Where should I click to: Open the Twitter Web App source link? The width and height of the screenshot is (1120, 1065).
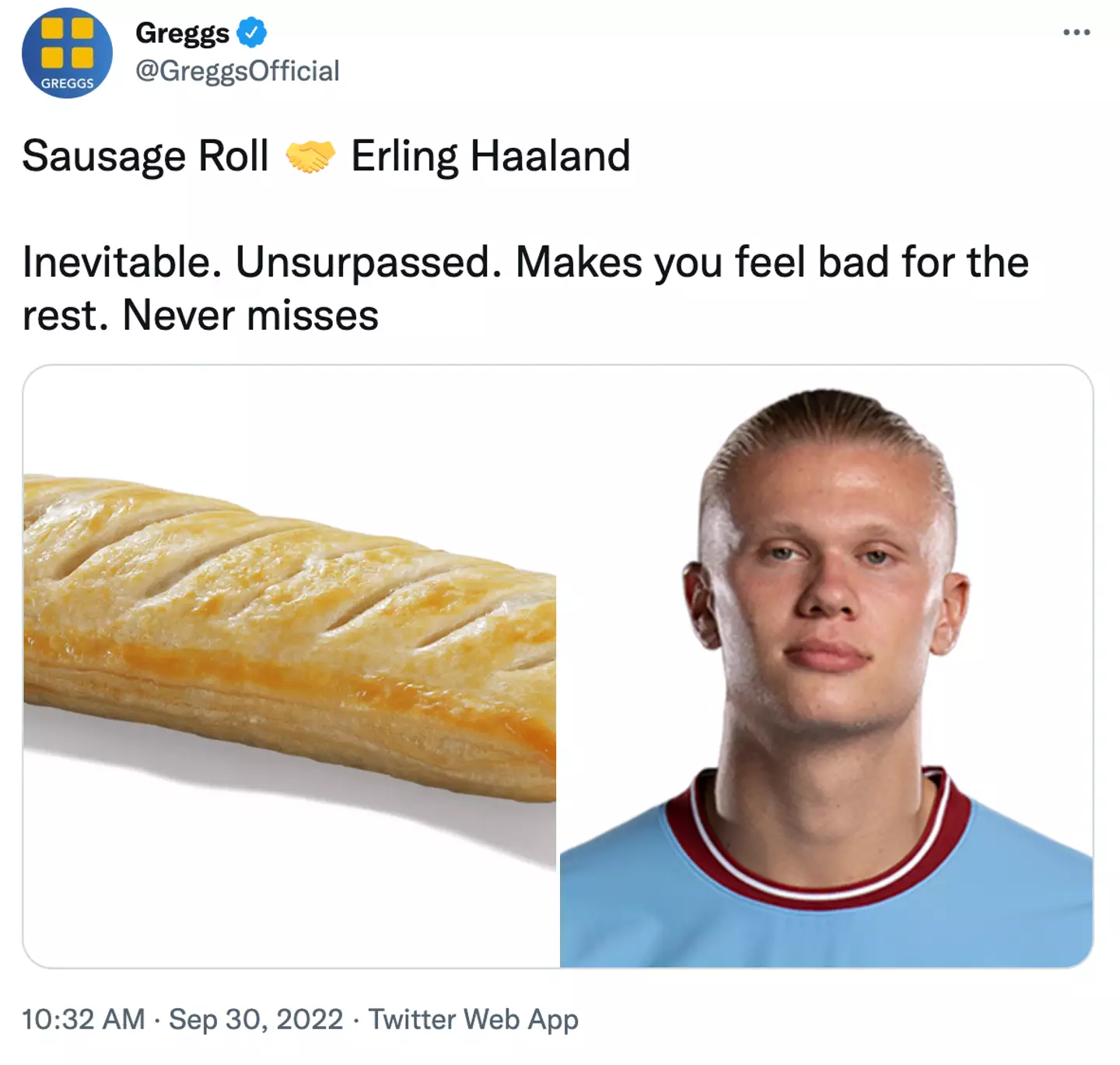coord(473,1019)
